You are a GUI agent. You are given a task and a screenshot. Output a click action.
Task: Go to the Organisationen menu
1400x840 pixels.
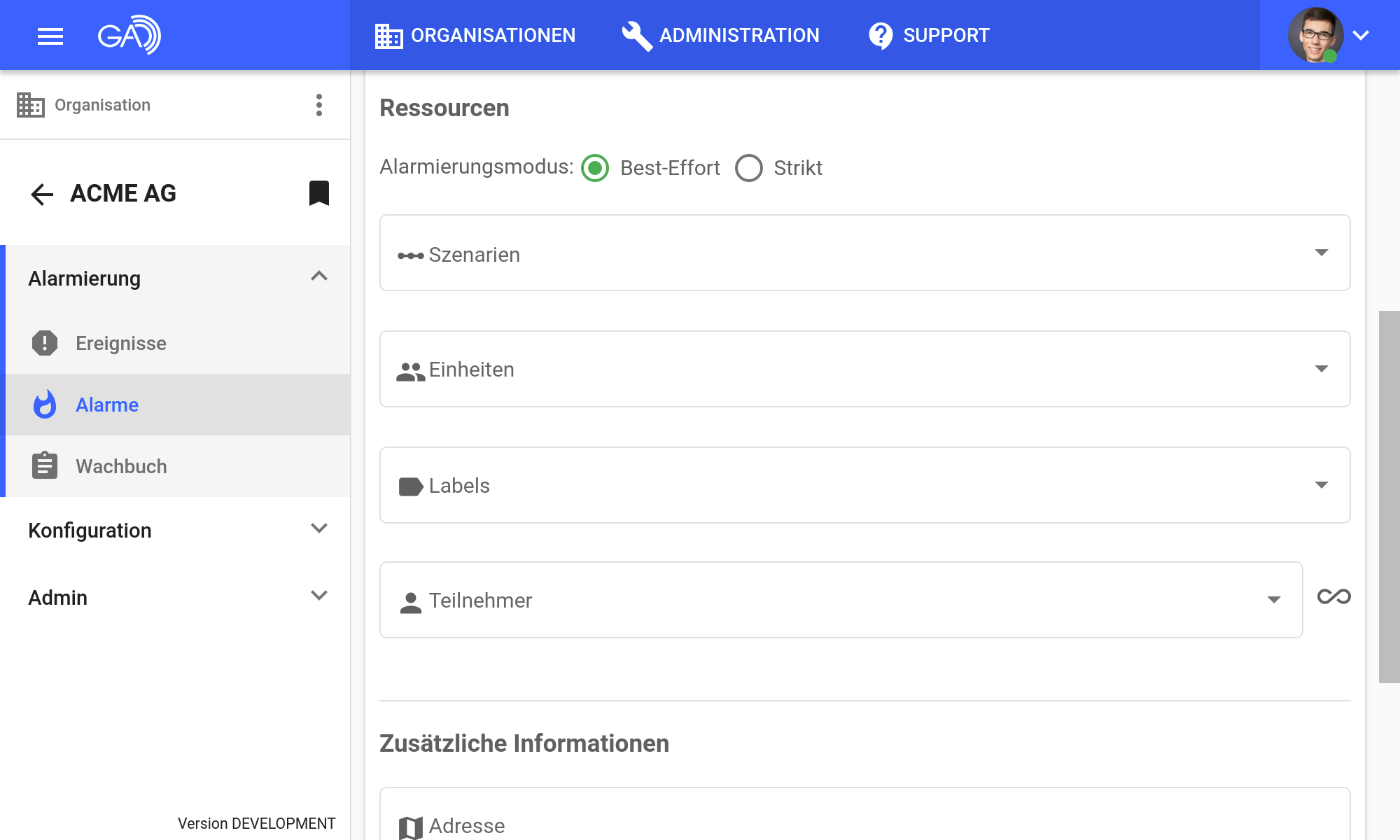[x=475, y=36]
